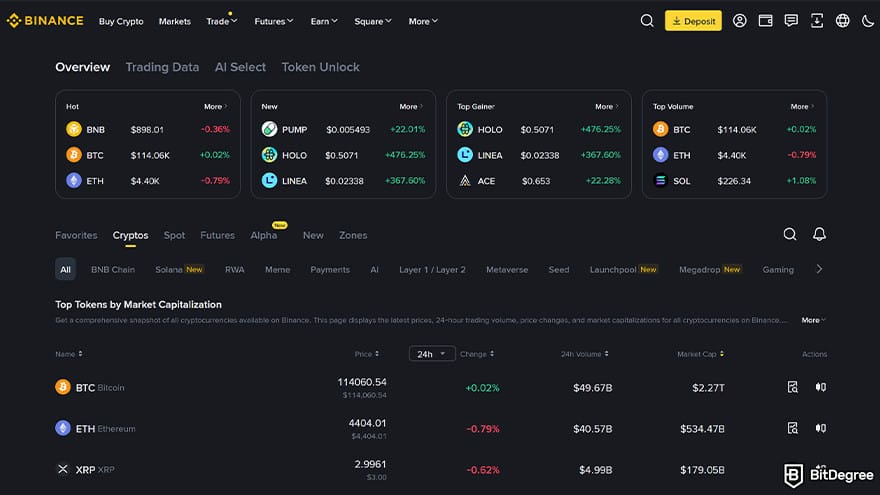Click the price alert bell icon

point(819,234)
